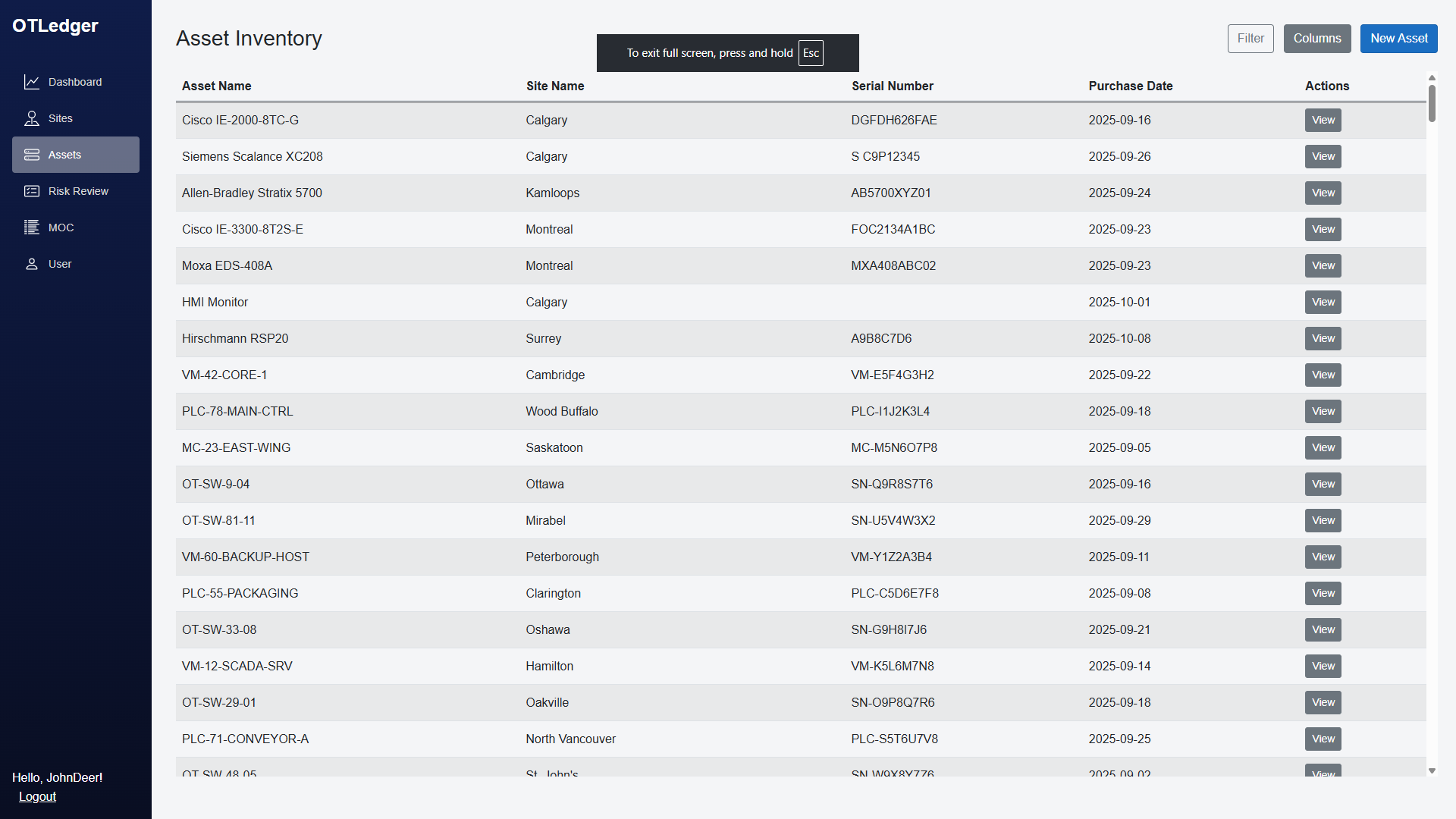Image resolution: width=1456 pixels, height=819 pixels.
Task: View the PLC-78-MAIN-CTRL asset
Action: pos(1322,411)
